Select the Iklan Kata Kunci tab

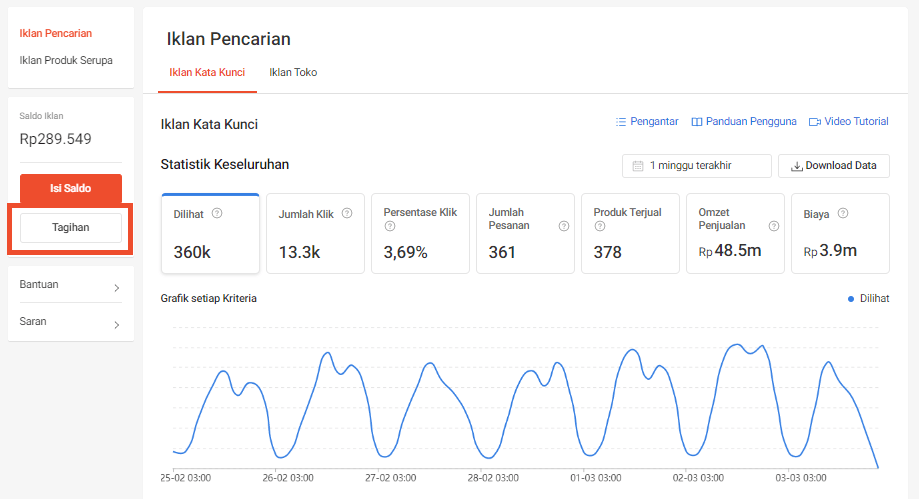[x=207, y=72]
